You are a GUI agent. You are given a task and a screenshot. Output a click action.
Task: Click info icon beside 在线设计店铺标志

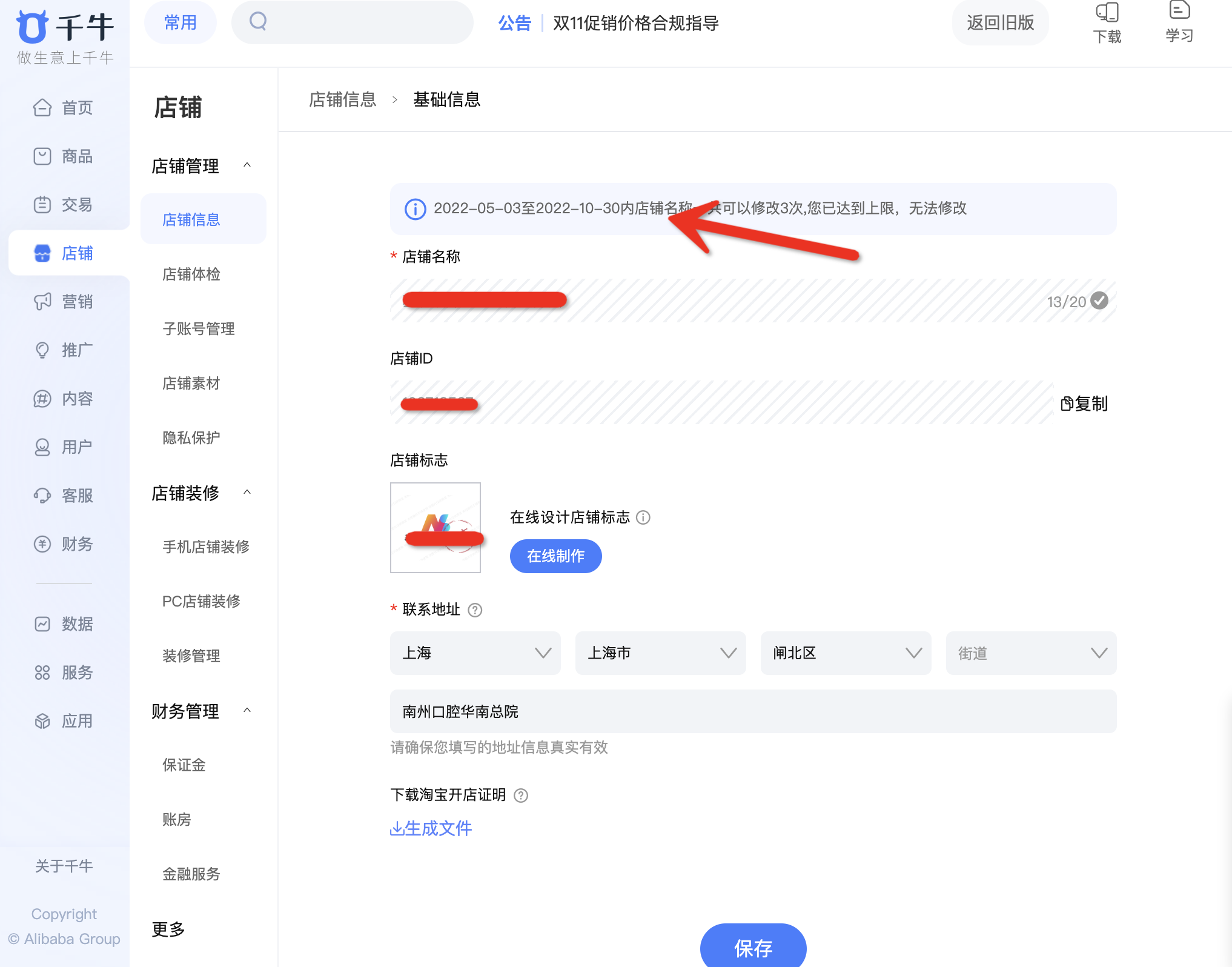pos(643,517)
